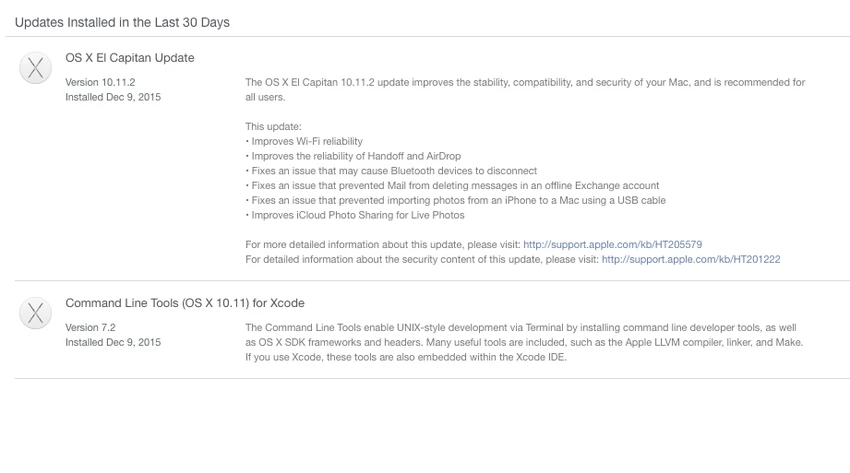Click El Capitan's Installed Dec 9, 2015 date

(x=113, y=97)
